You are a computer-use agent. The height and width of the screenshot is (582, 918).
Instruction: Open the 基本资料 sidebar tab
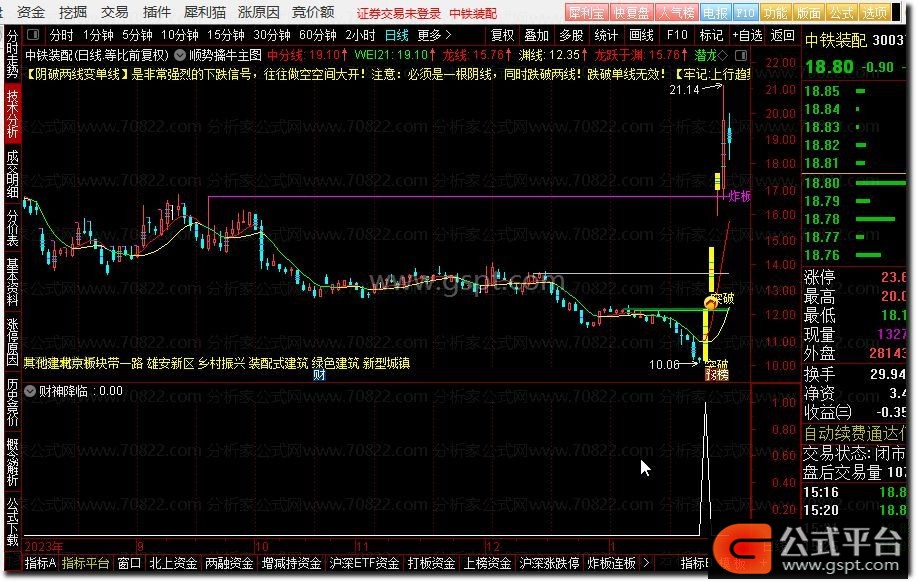click(x=12, y=282)
